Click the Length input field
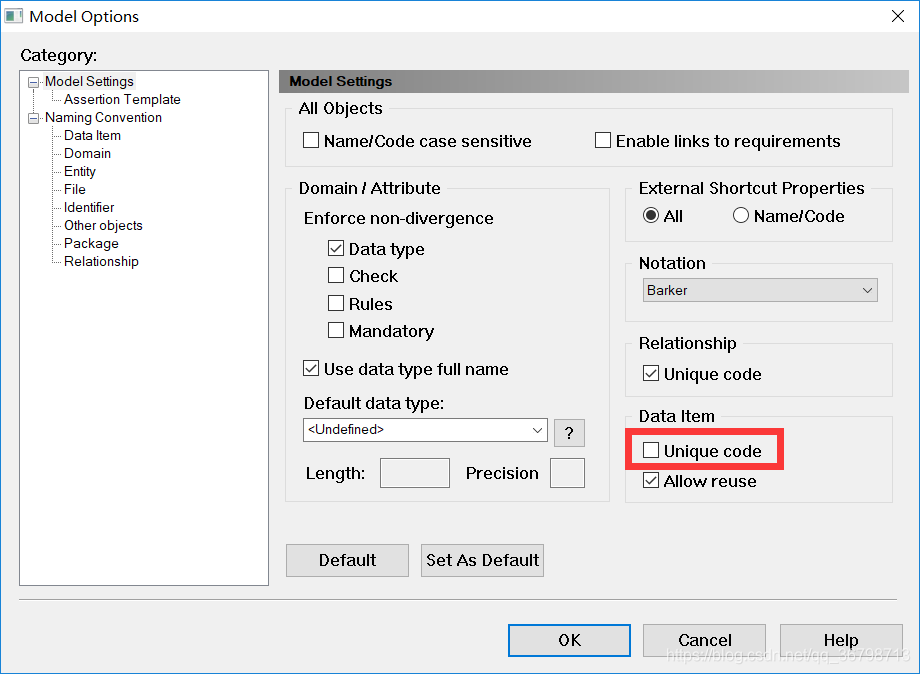Viewport: 920px width, 674px height. click(415, 473)
